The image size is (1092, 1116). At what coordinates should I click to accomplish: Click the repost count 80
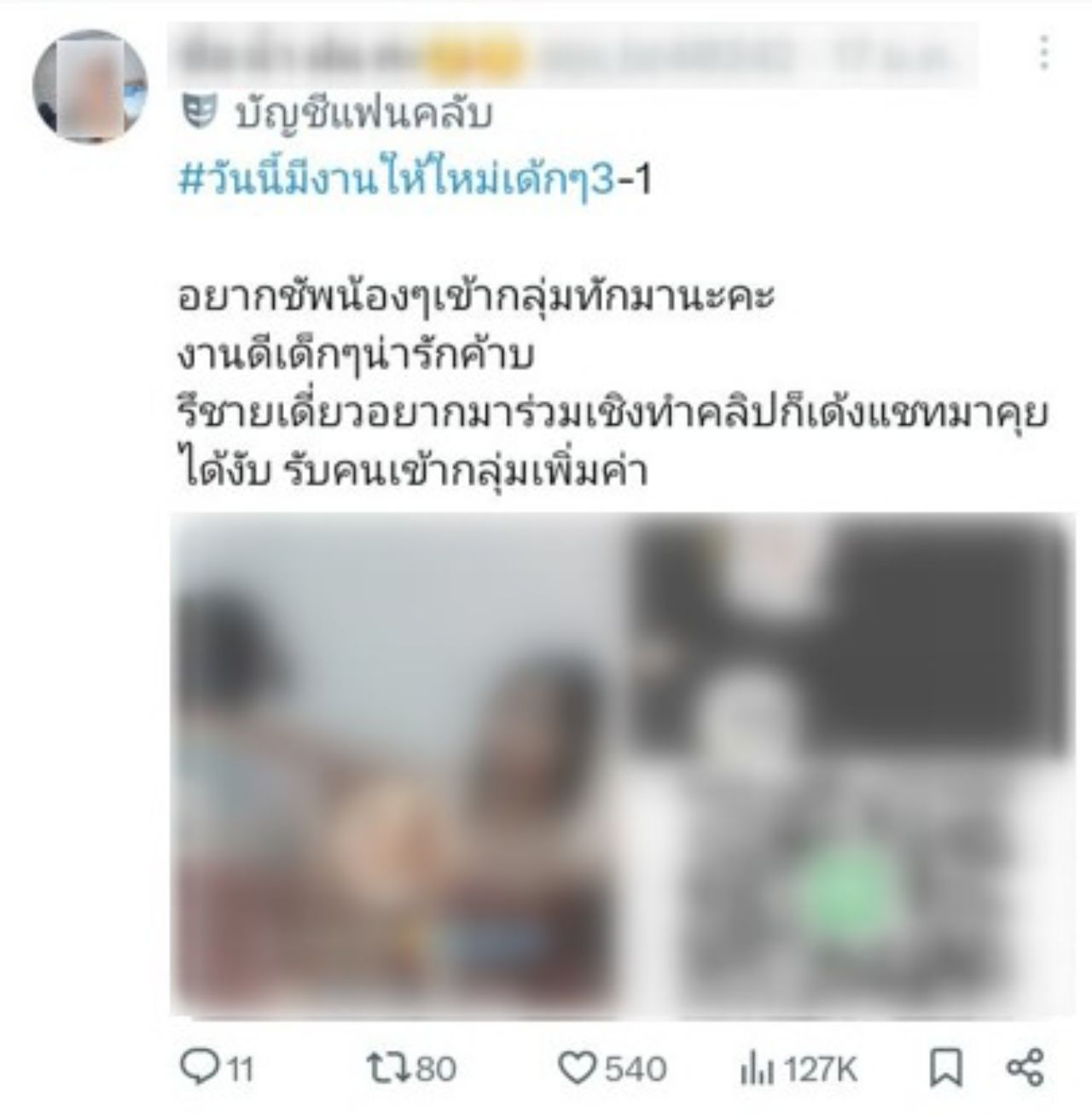436,1069
